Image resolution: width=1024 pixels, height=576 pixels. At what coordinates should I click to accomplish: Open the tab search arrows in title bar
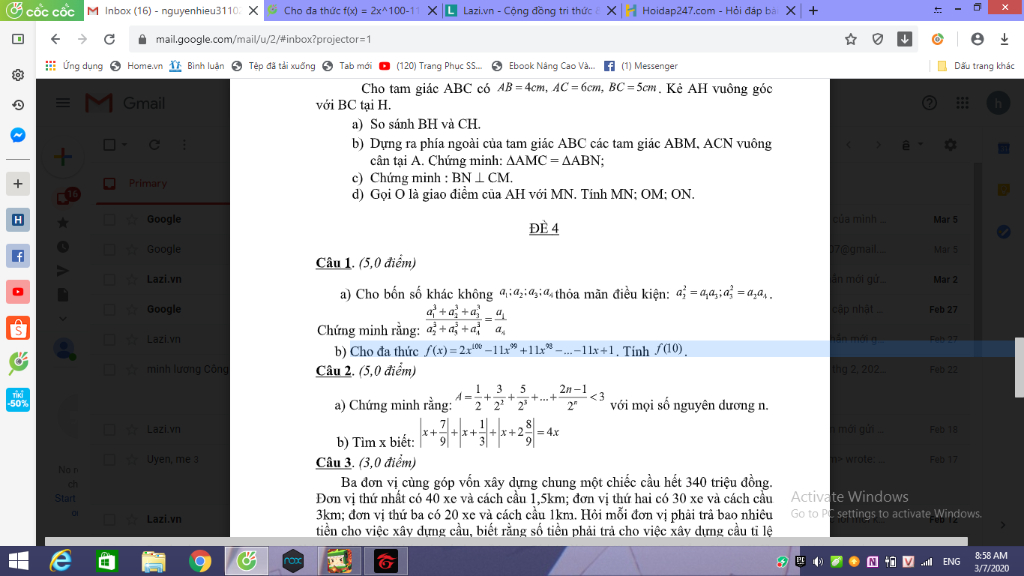pos(938,10)
